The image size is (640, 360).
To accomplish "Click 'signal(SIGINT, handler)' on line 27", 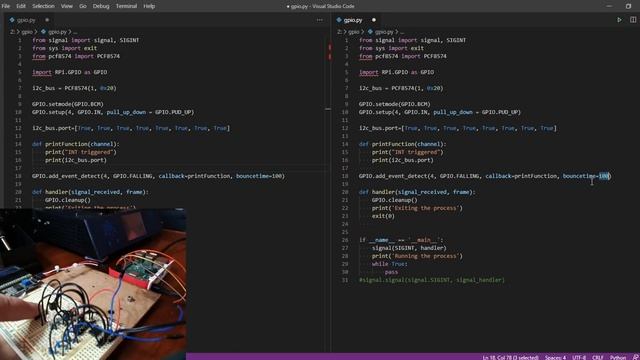I will [x=409, y=248].
